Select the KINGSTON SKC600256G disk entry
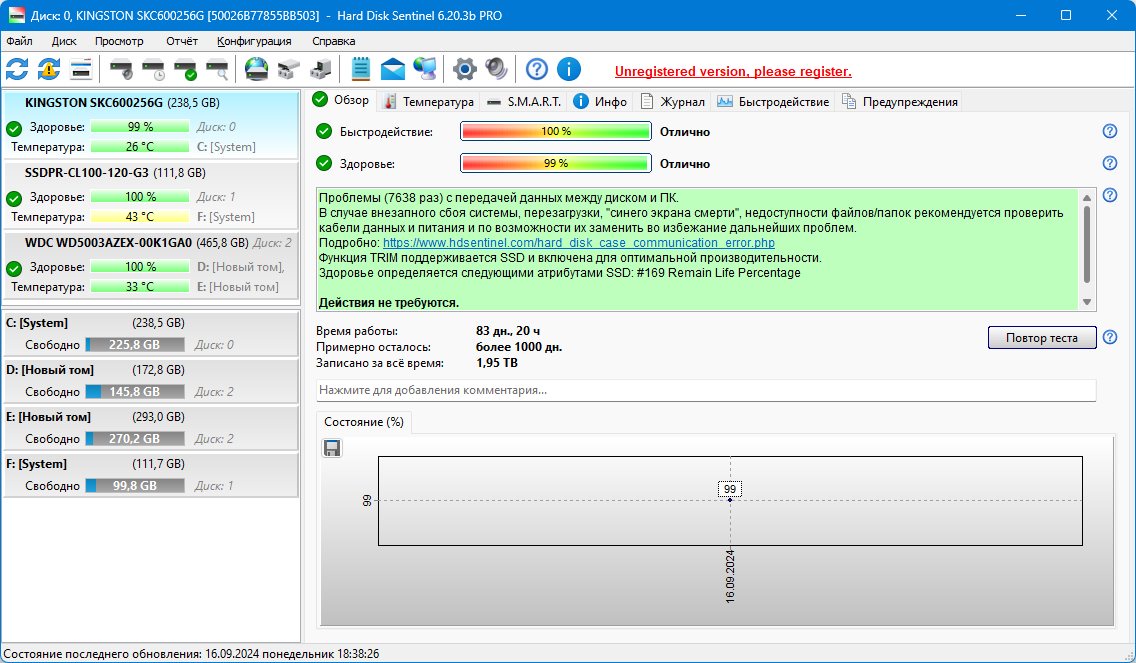Screen dimensions: 1136x663 151,125
